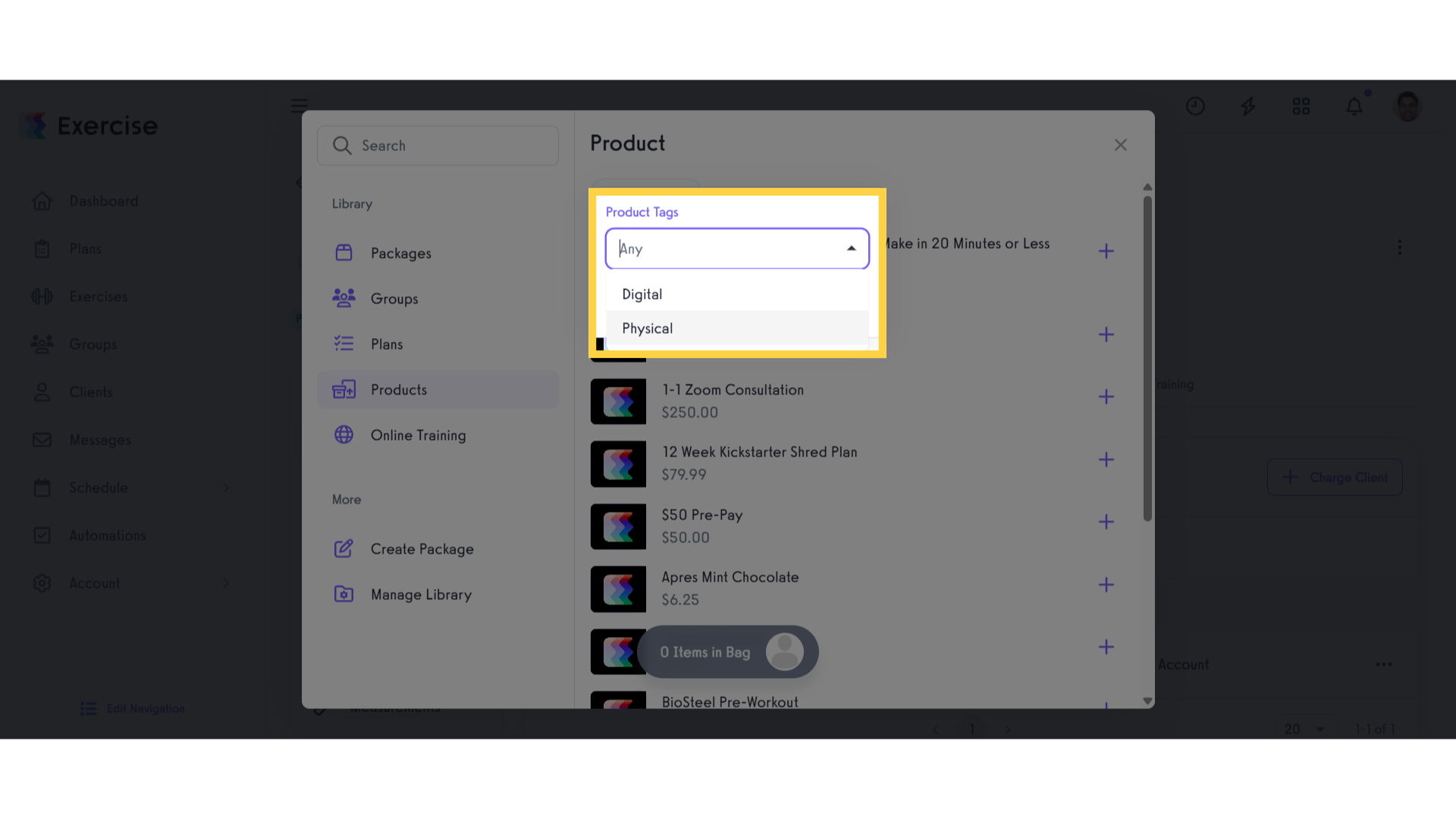Click the 1-1 Zoom Consultation product name
Image resolution: width=1456 pixels, height=819 pixels.
point(733,390)
